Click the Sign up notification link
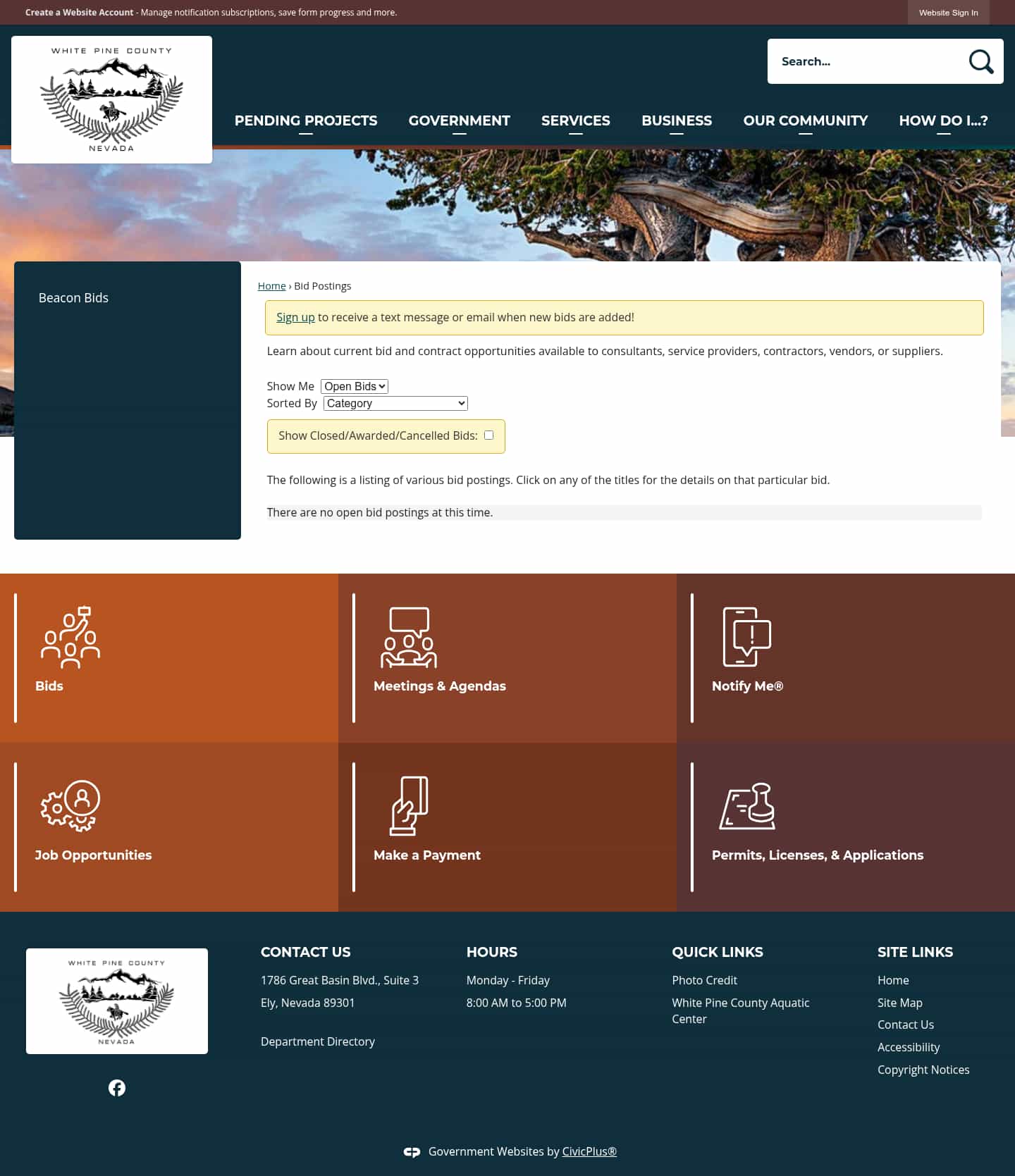 pos(295,318)
